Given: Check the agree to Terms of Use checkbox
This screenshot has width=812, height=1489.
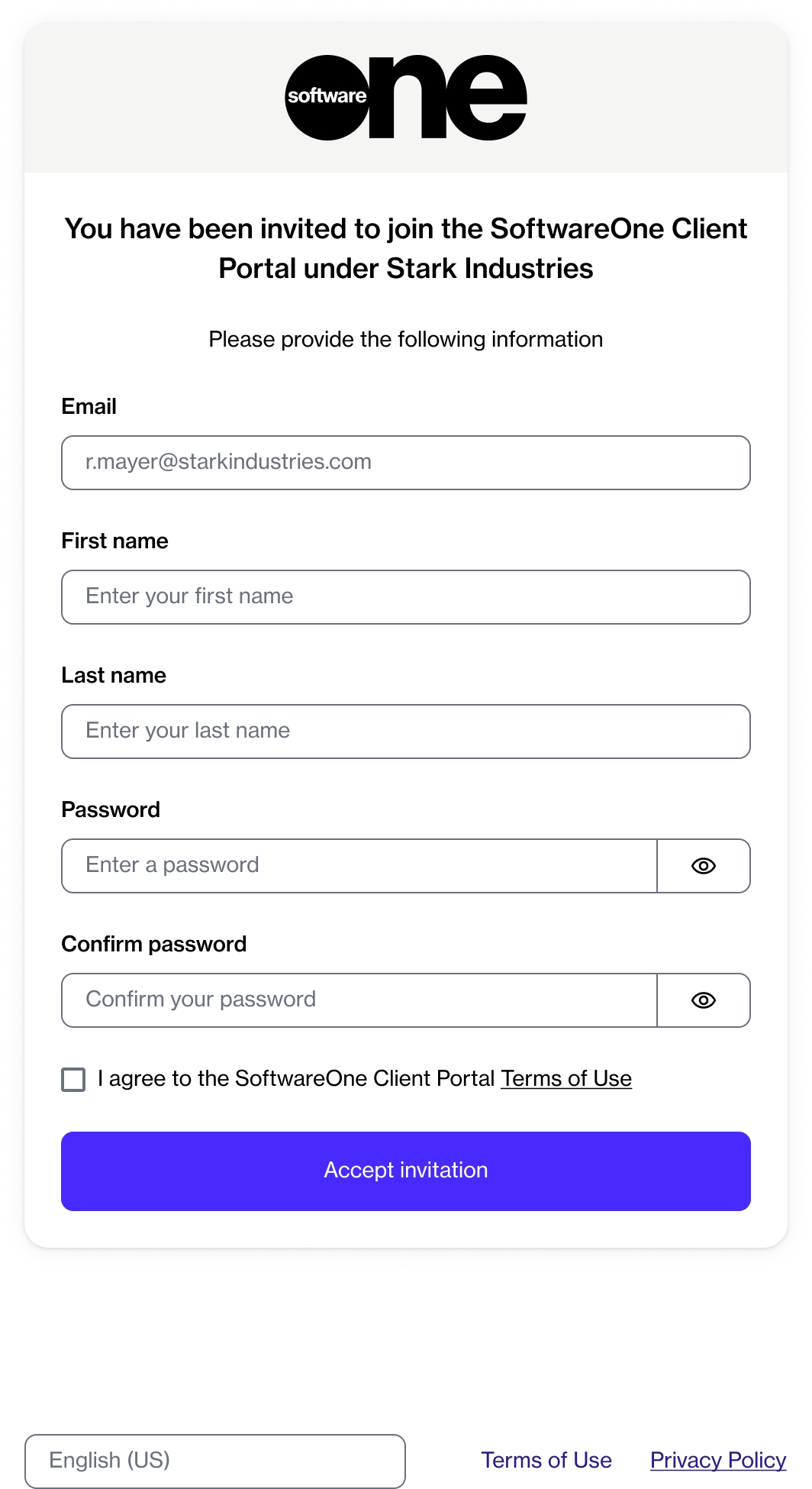Looking at the screenshot, I should tap(73, 1080).
